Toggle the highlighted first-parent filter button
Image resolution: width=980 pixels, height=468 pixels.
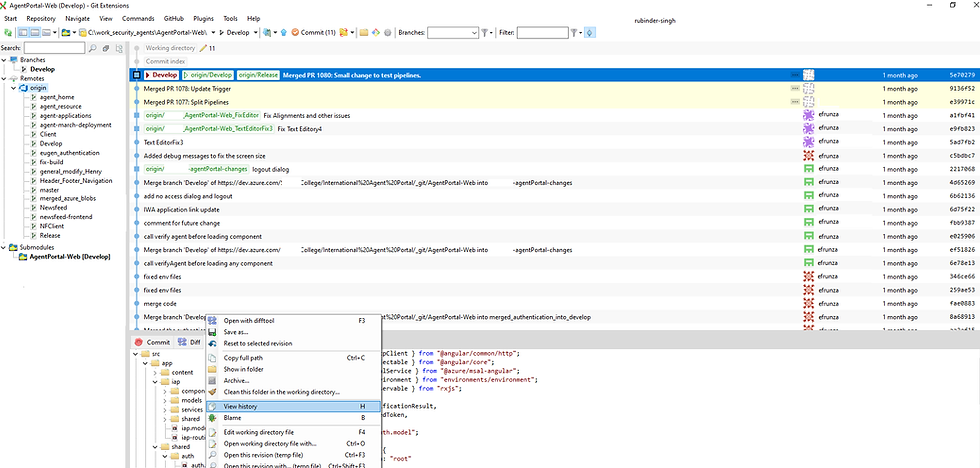[x=589, y=32]
